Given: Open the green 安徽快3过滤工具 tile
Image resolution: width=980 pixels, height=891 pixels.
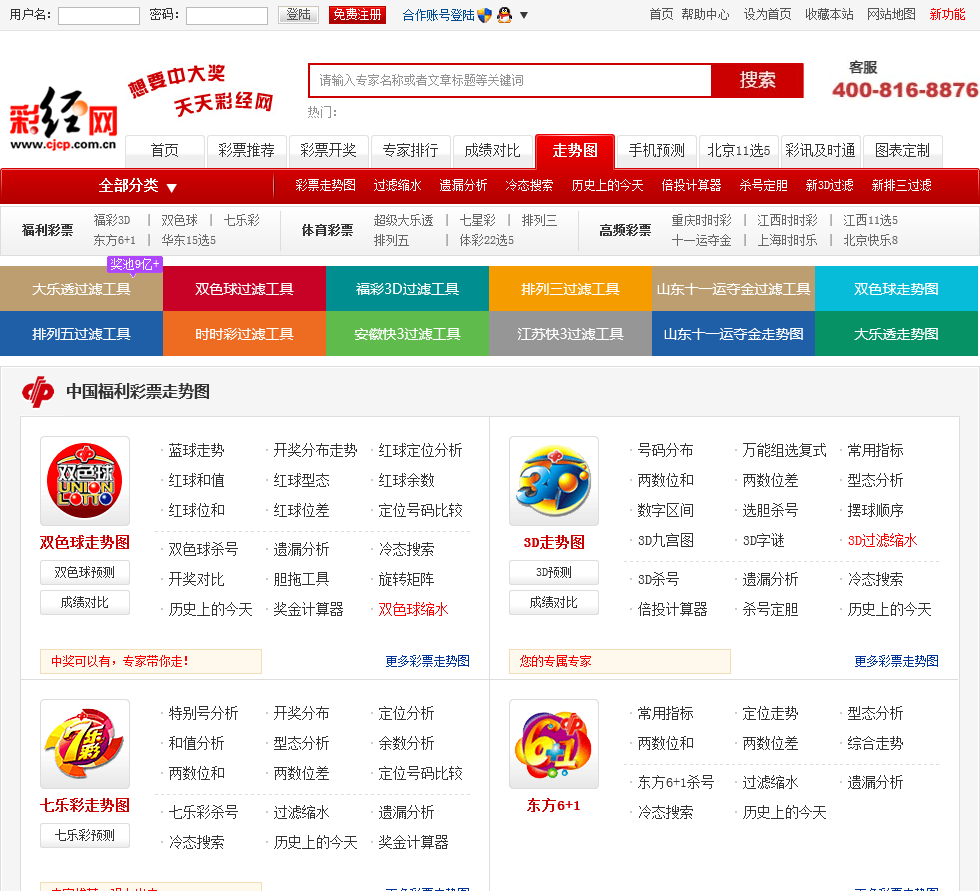Looking at the screenshot, I should click(408, 334).
